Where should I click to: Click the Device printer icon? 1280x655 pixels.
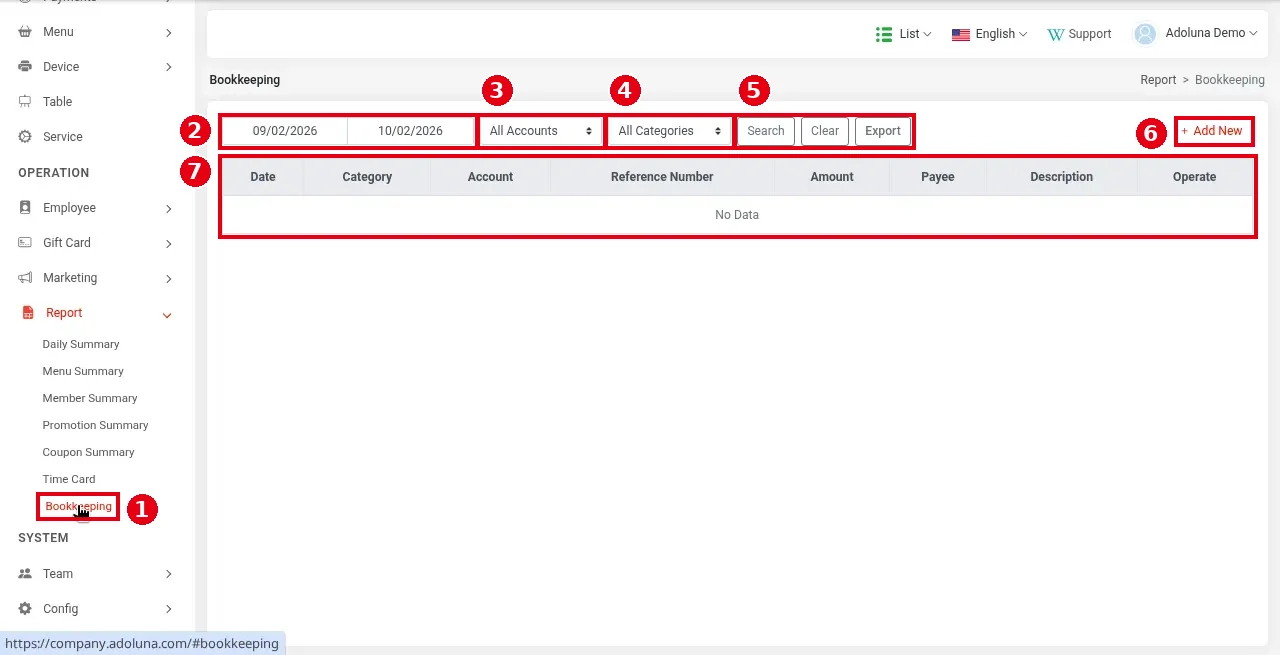[x=25, y=67]
